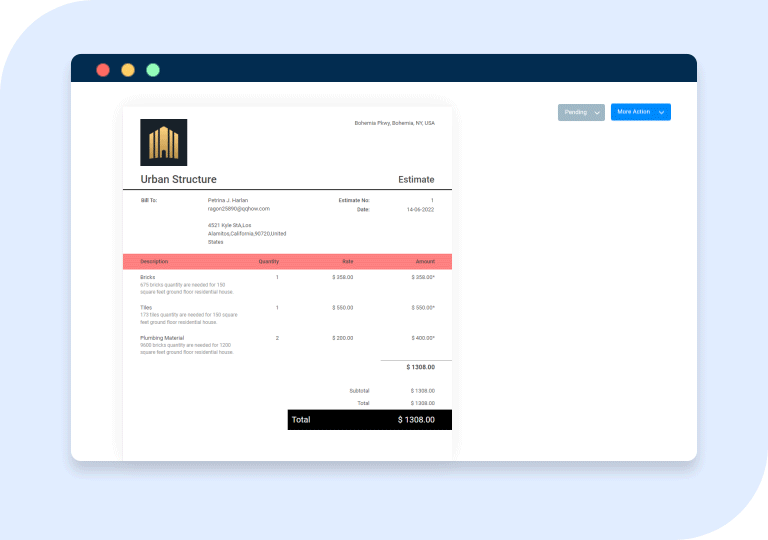Viewport: 768px width, 540px height.
Task: Click the Rate column header
Action: point(348,261)
